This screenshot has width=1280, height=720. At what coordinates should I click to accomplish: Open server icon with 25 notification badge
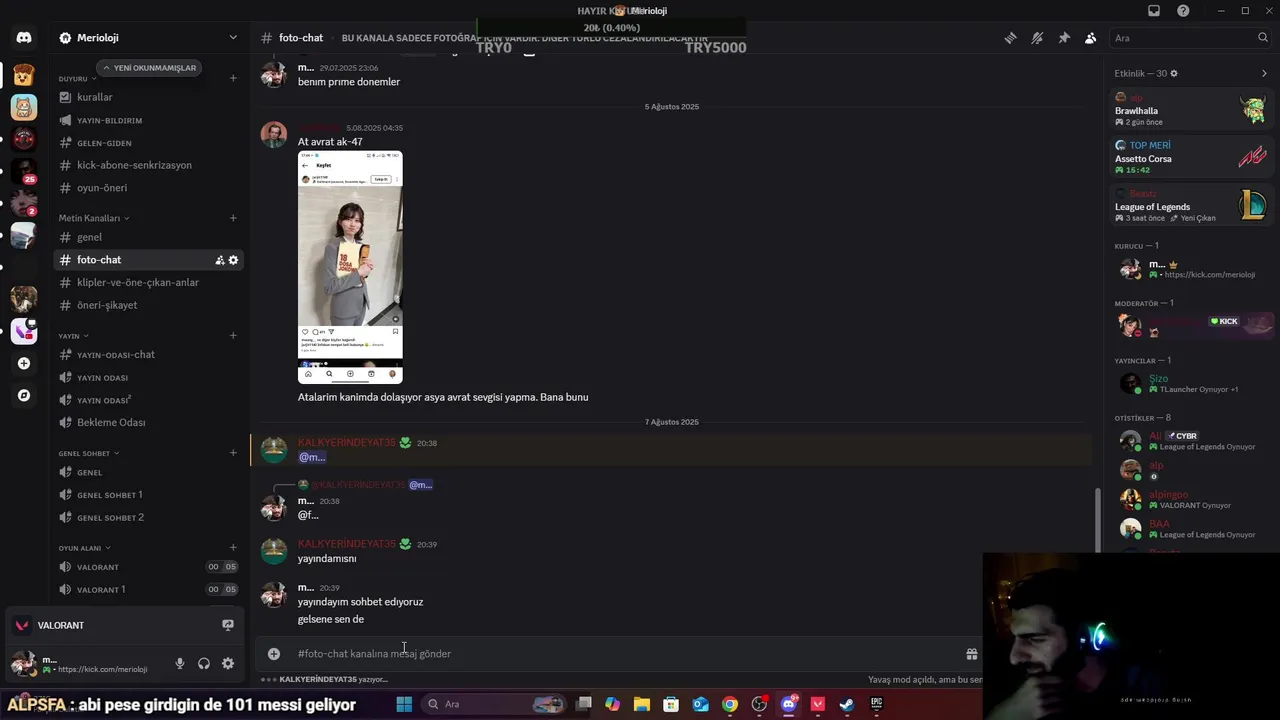24,171
